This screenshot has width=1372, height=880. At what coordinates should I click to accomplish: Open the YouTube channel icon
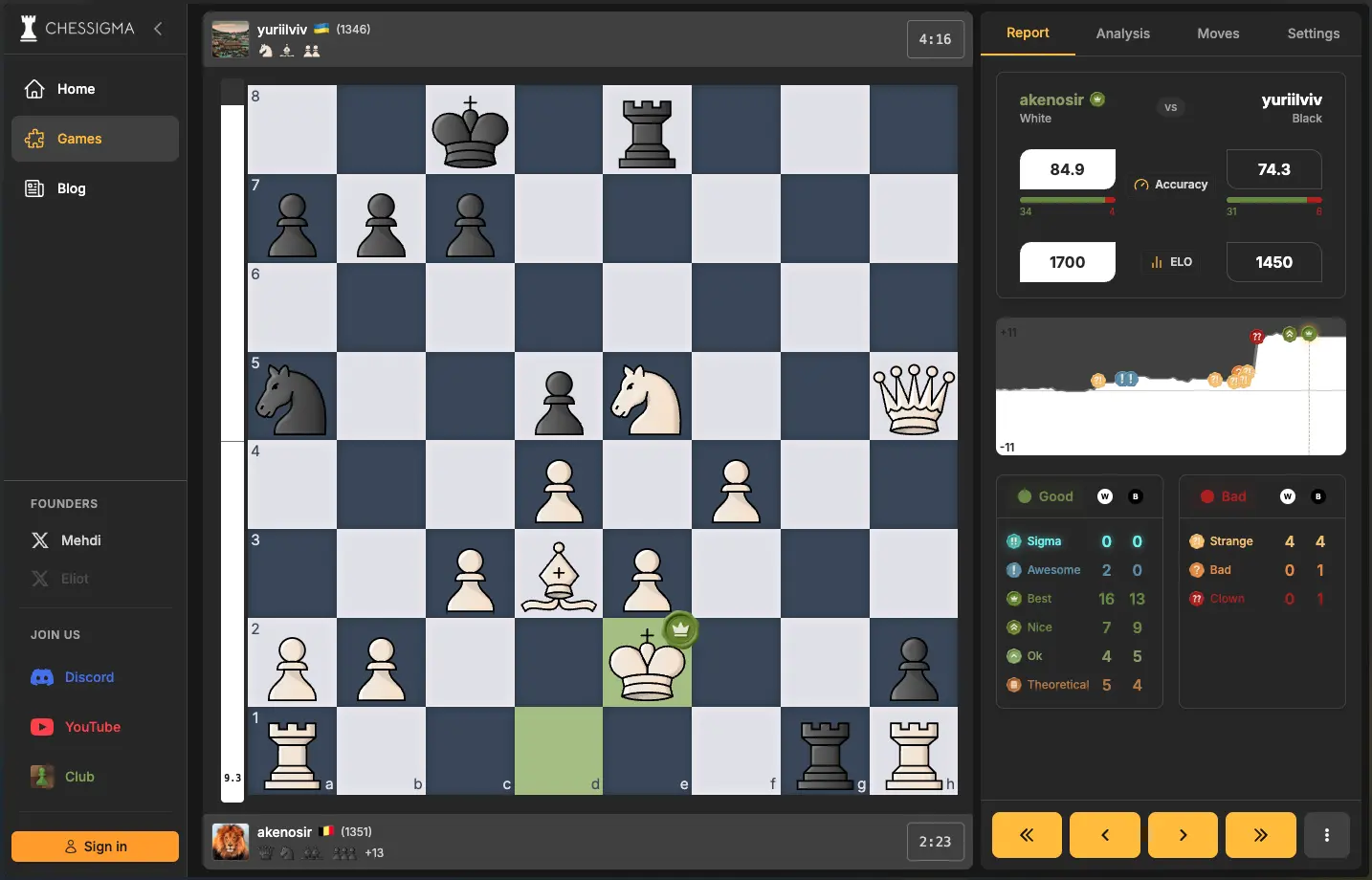coord(42,727)
